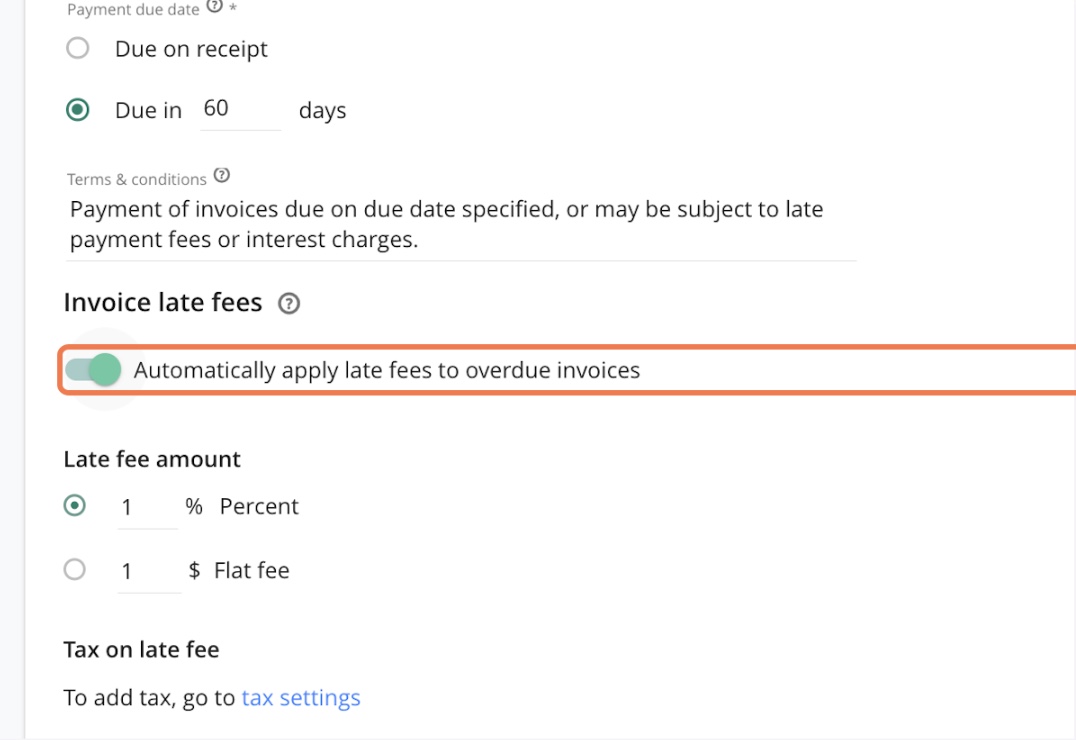Select the Percent late fee radio button
This screenshot has width=1076, height=740.
[x=75, y=506]
